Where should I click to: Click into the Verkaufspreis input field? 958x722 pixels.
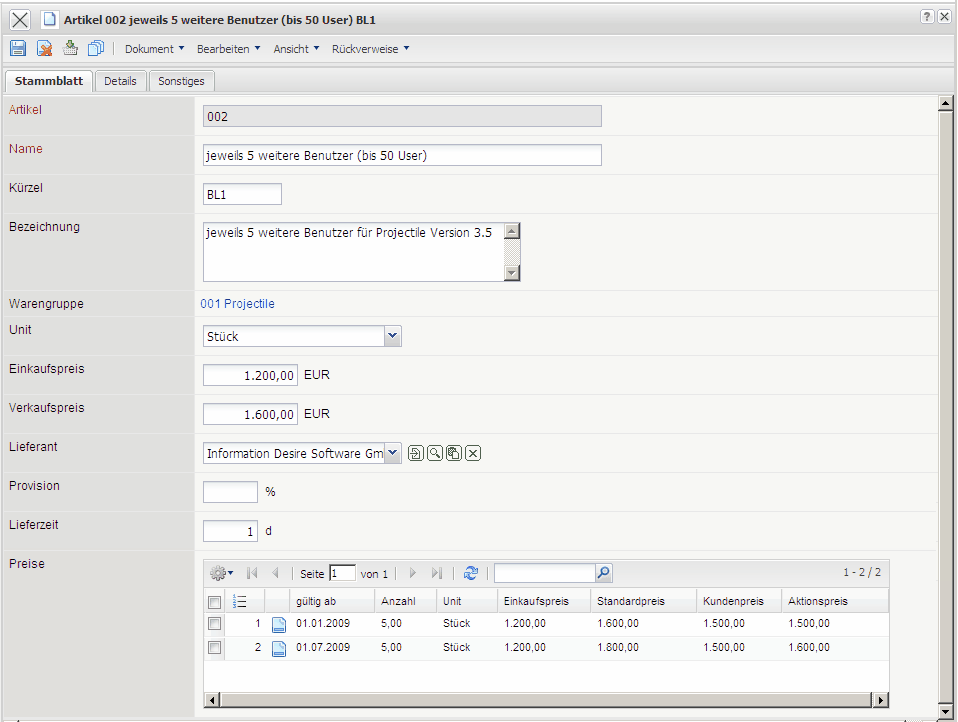[x=250, y=414]
